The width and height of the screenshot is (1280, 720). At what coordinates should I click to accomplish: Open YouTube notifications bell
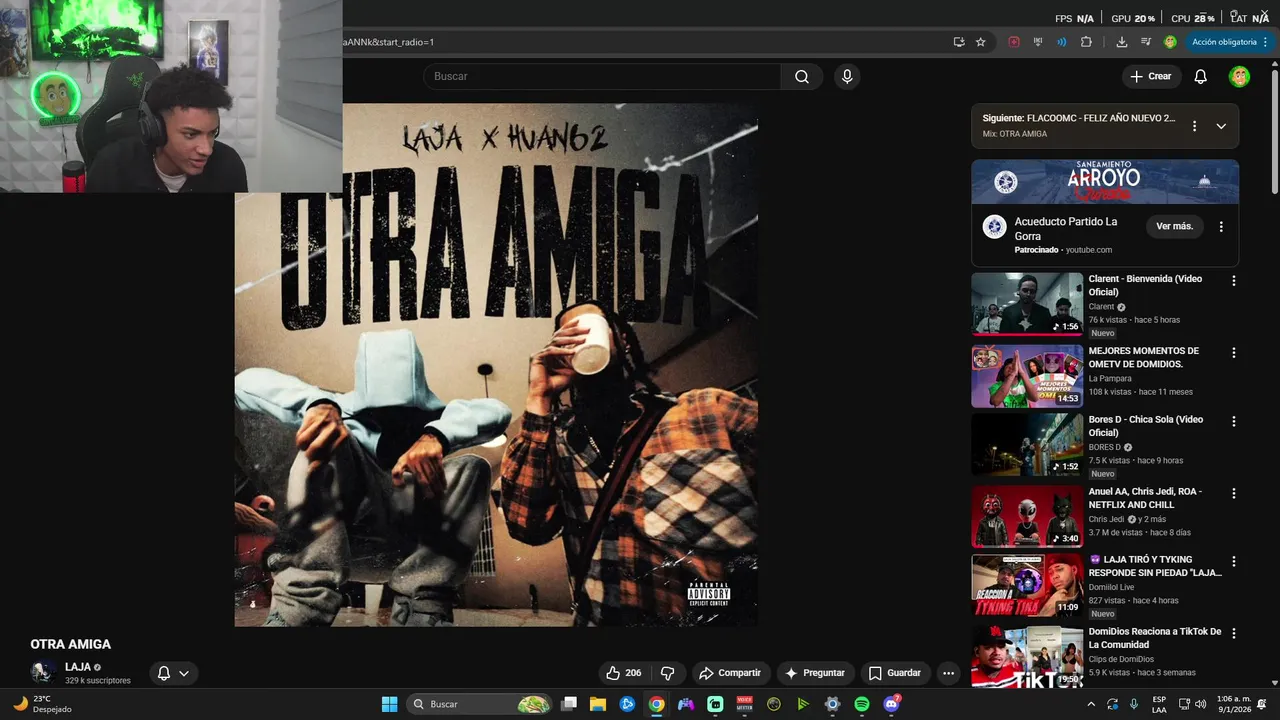[1201, 76]
